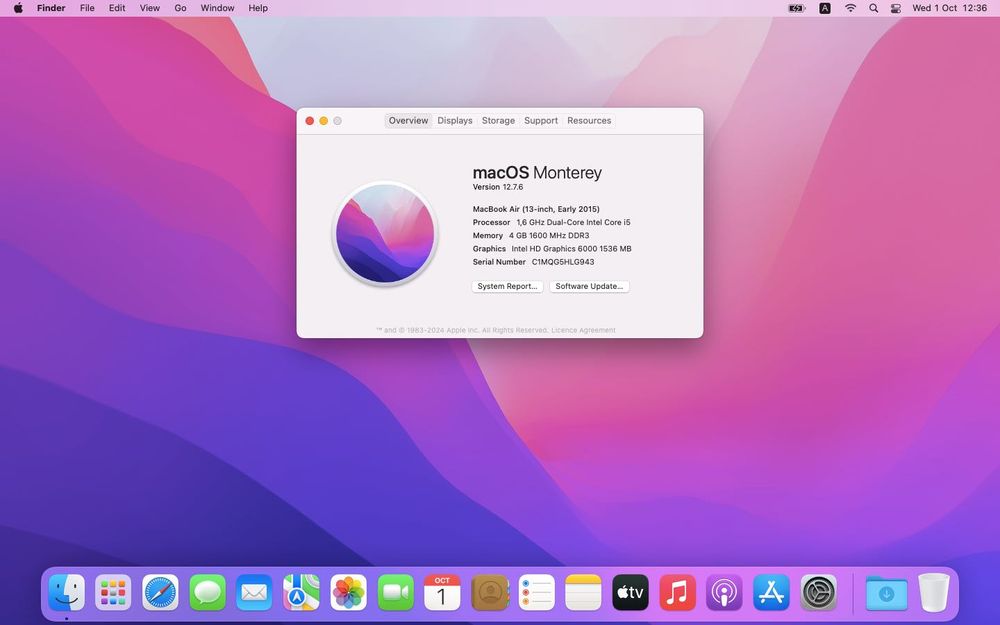Open Podcasts app in the Dock
1000x625 pixels.
click(724, 592)
